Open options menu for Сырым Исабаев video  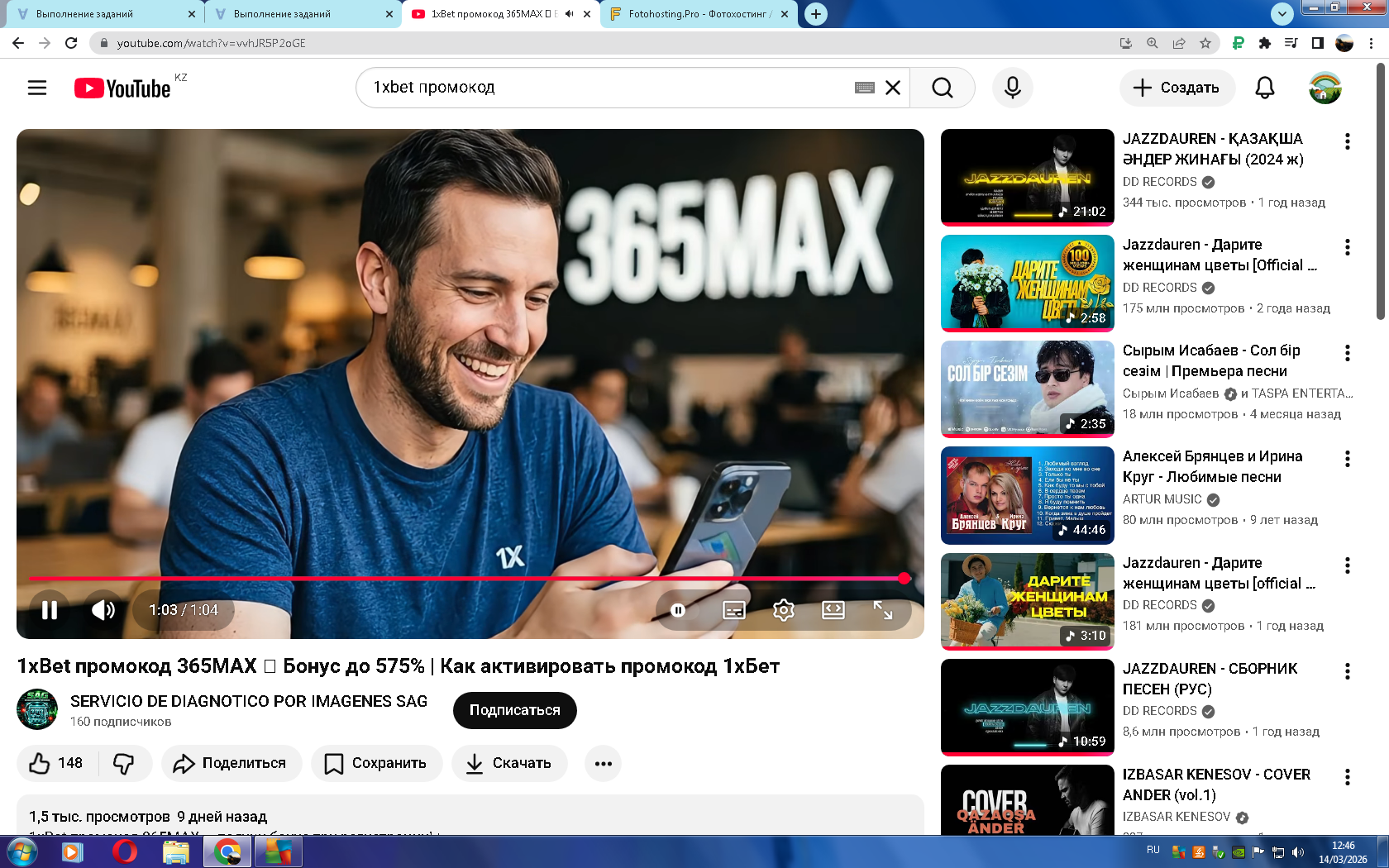point(1347,353)
